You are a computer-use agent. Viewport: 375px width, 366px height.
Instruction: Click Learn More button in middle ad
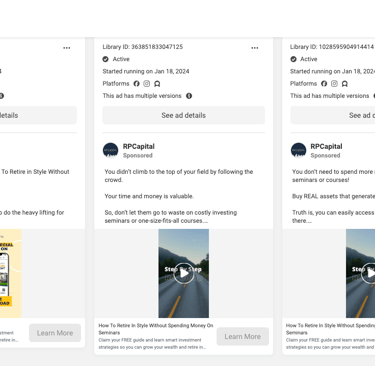[243, 337]
